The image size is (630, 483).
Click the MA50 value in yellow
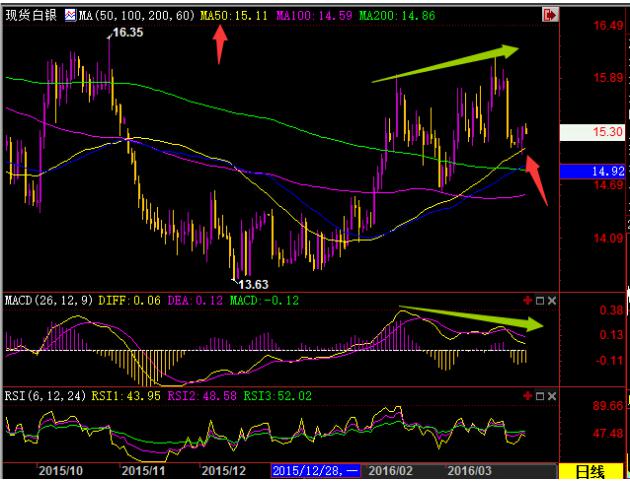tap(231, 16)
